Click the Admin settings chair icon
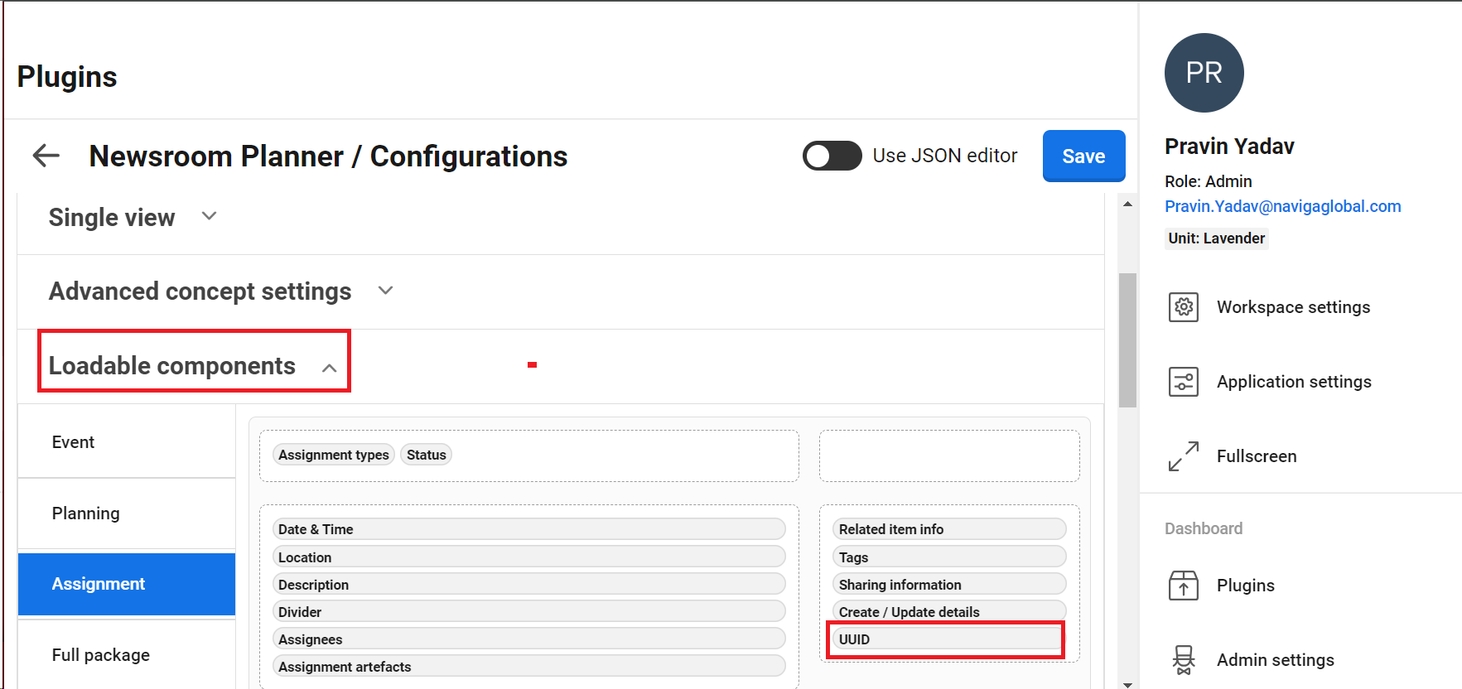Image resolution: width=1462 pixels, height=689 pixels. coord(1183,660)
